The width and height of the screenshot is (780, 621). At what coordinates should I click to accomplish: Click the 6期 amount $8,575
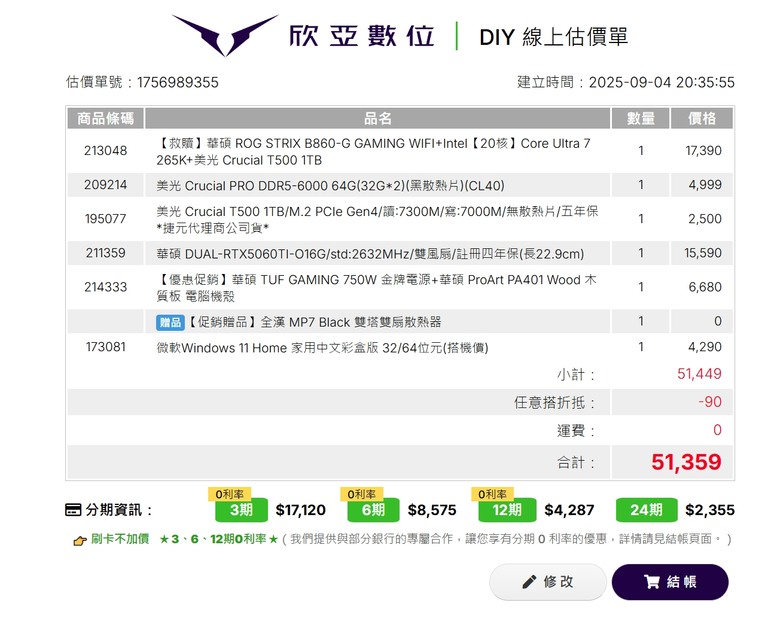coord(432,510)
